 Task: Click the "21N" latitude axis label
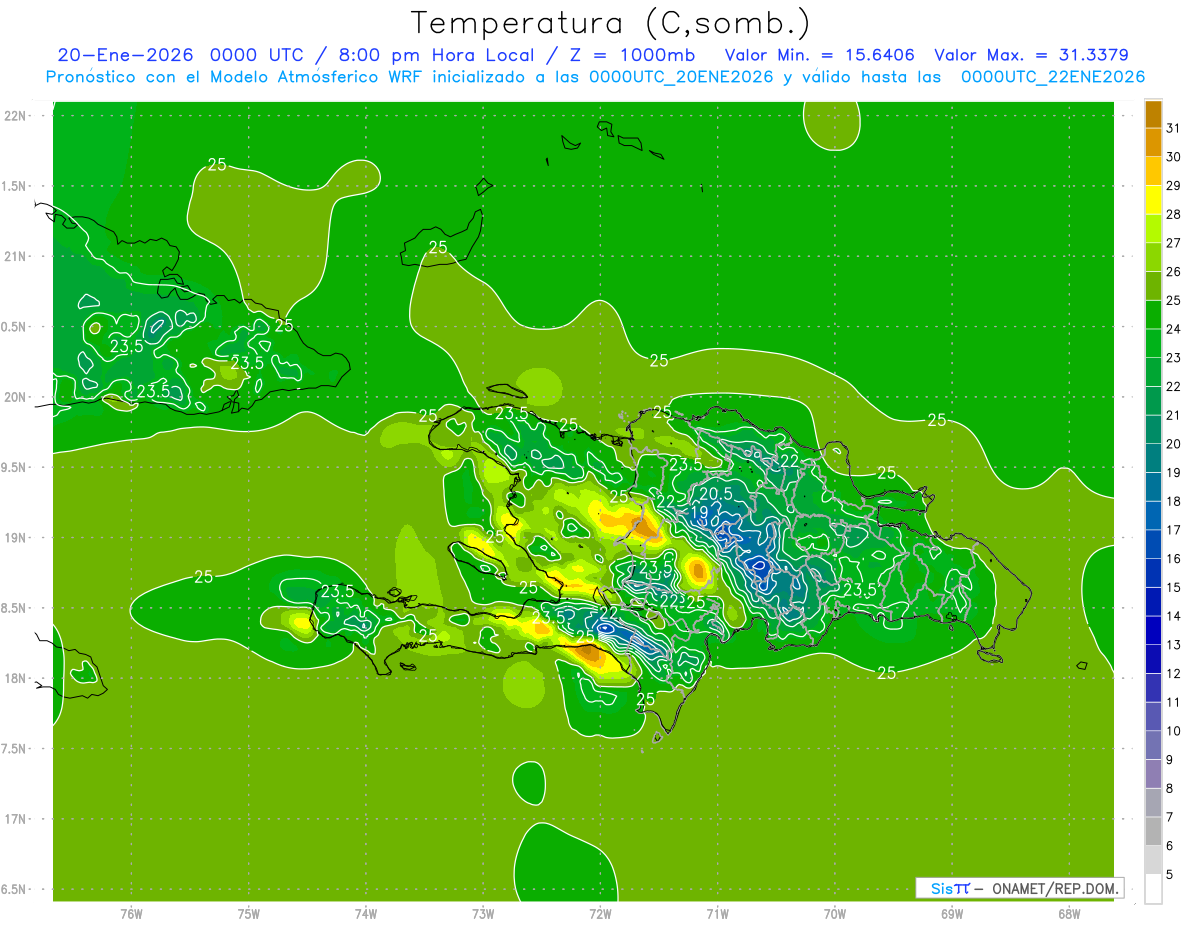click(14, 257)
